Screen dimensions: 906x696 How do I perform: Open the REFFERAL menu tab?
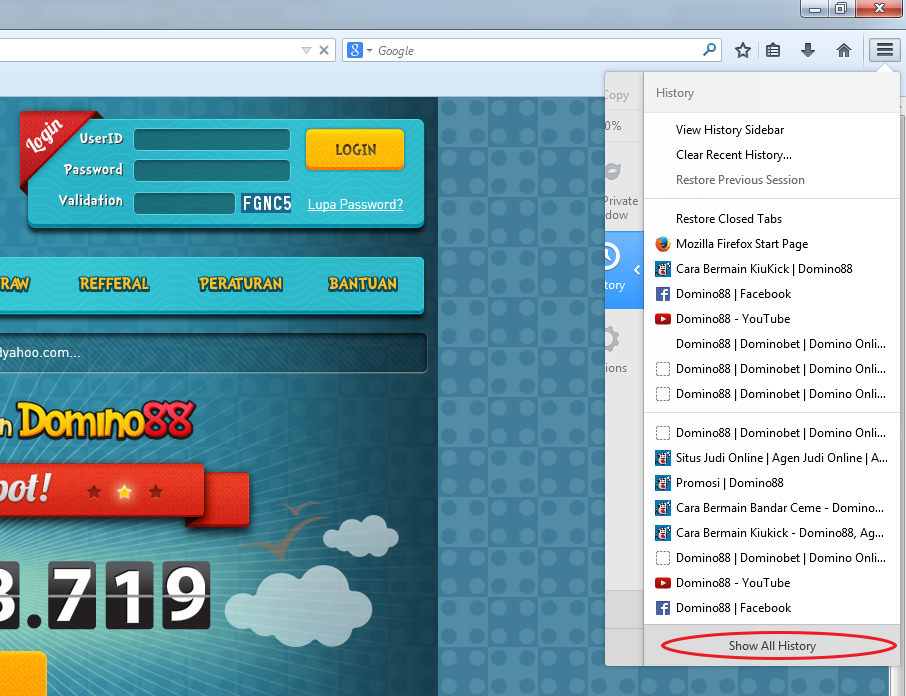[114, 284]
